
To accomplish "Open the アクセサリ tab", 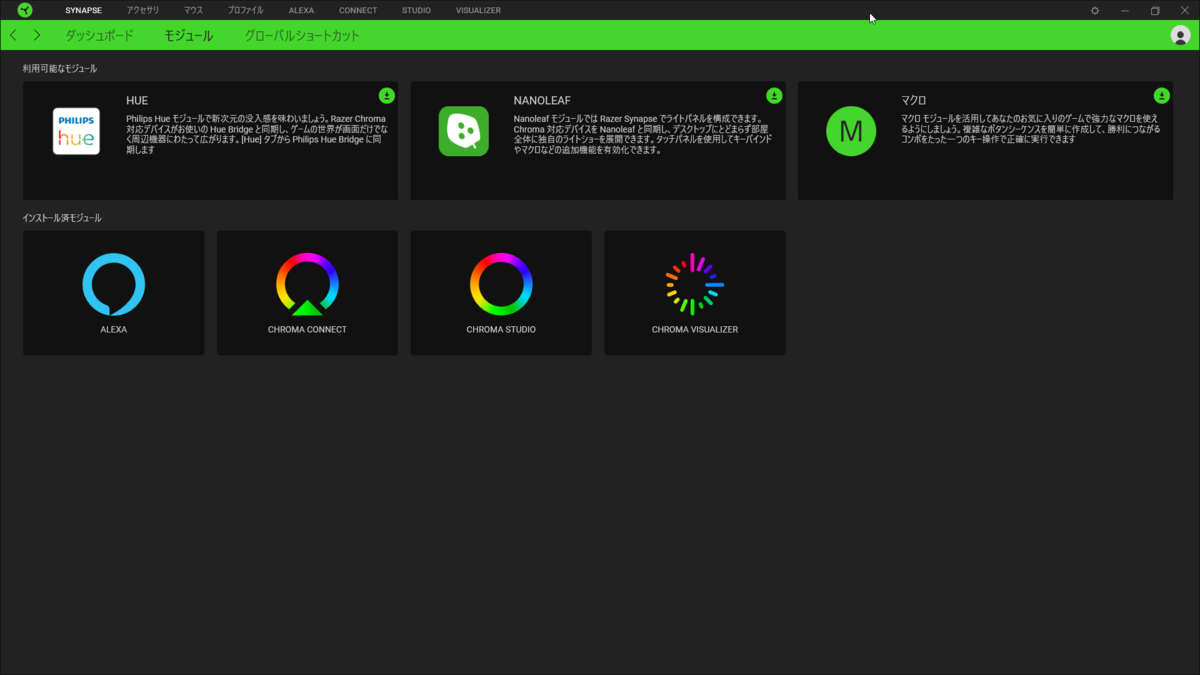I will (143, 10).
